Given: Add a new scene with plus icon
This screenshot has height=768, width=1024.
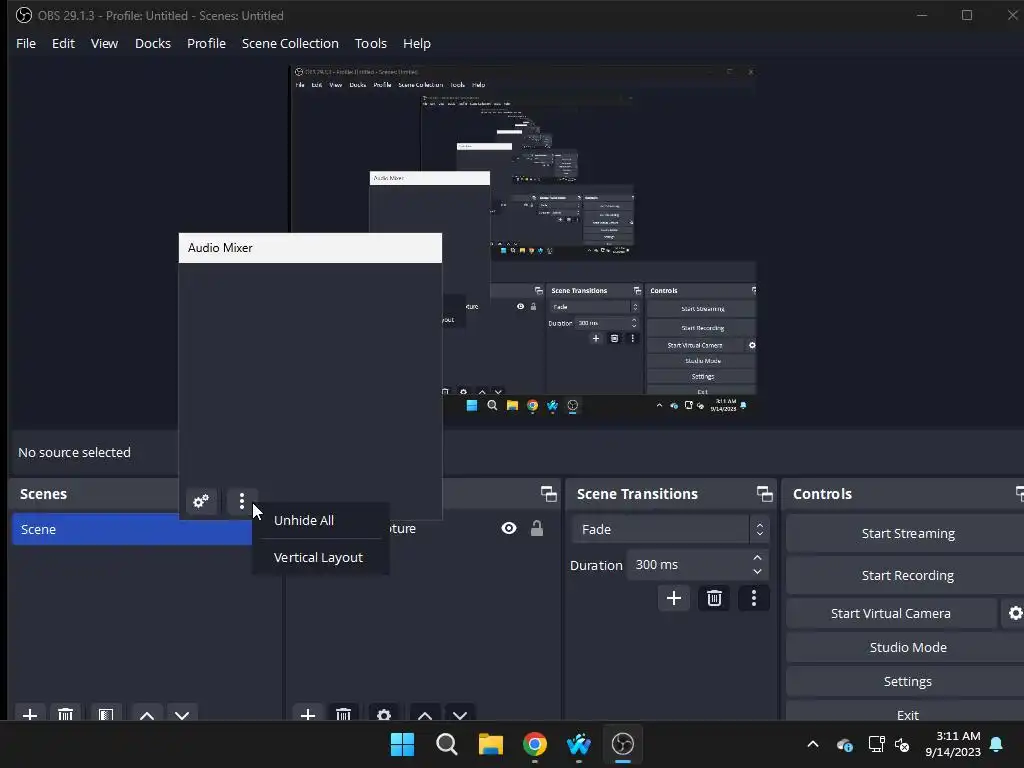Looking at the screenshot, I should 29,714.
